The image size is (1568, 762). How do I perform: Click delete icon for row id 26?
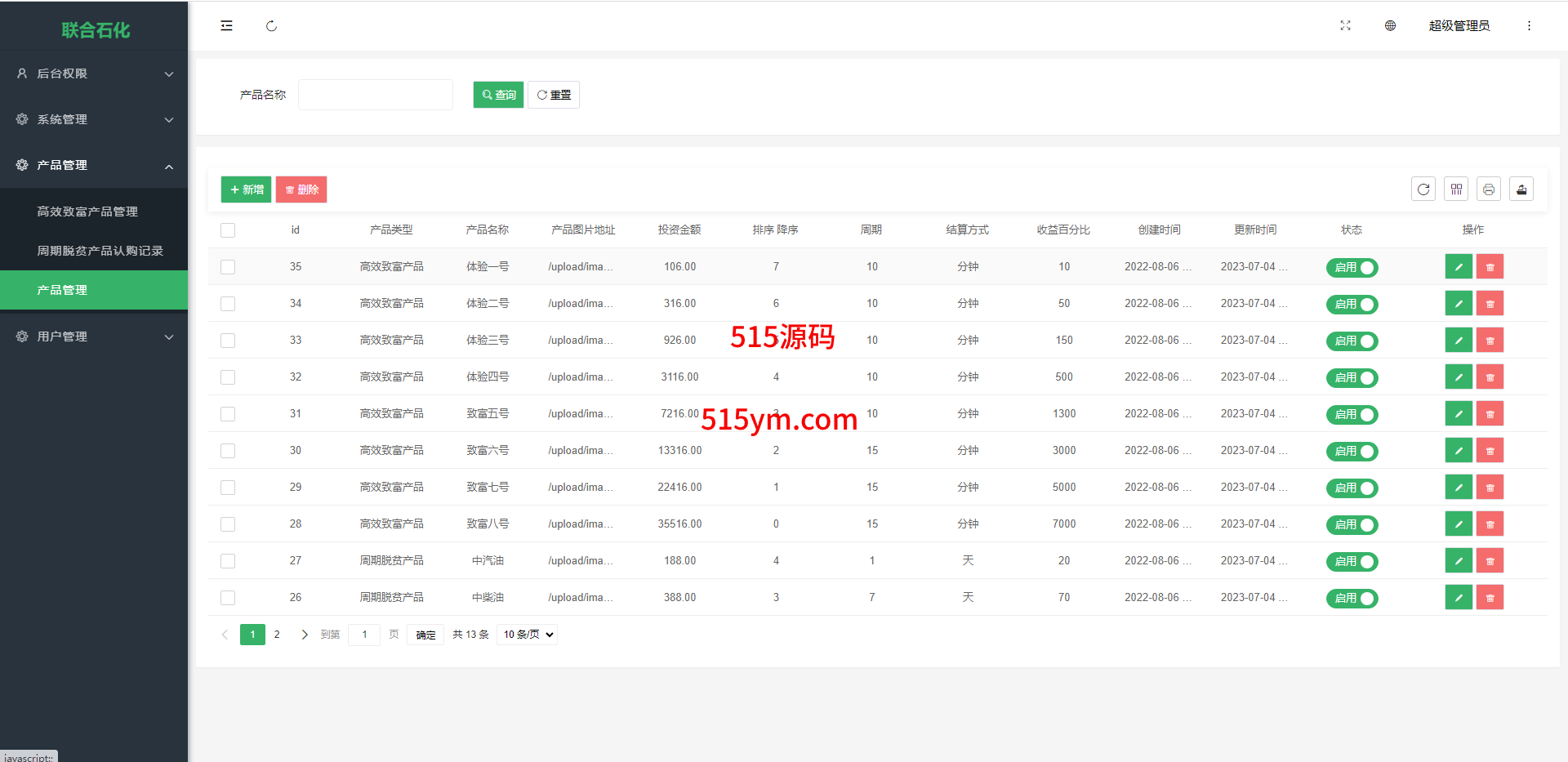coord(1490,598)
